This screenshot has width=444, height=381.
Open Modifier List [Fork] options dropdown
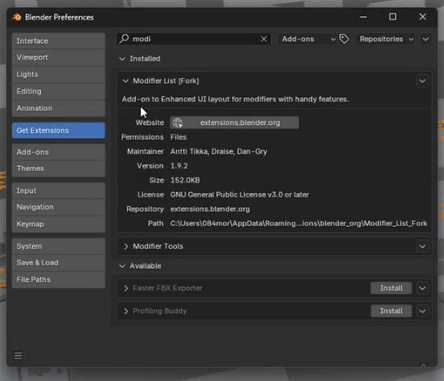coord(422,81)
